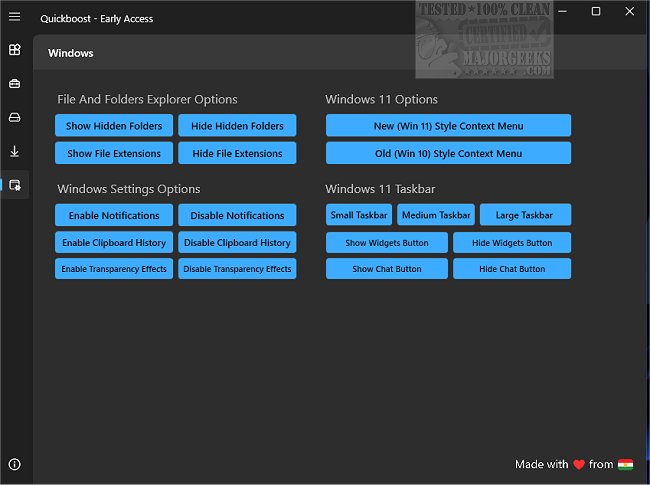This screenshot has width=650, height=485.
Task: Minimize the Quickboost window
Action: coord(562,11)
